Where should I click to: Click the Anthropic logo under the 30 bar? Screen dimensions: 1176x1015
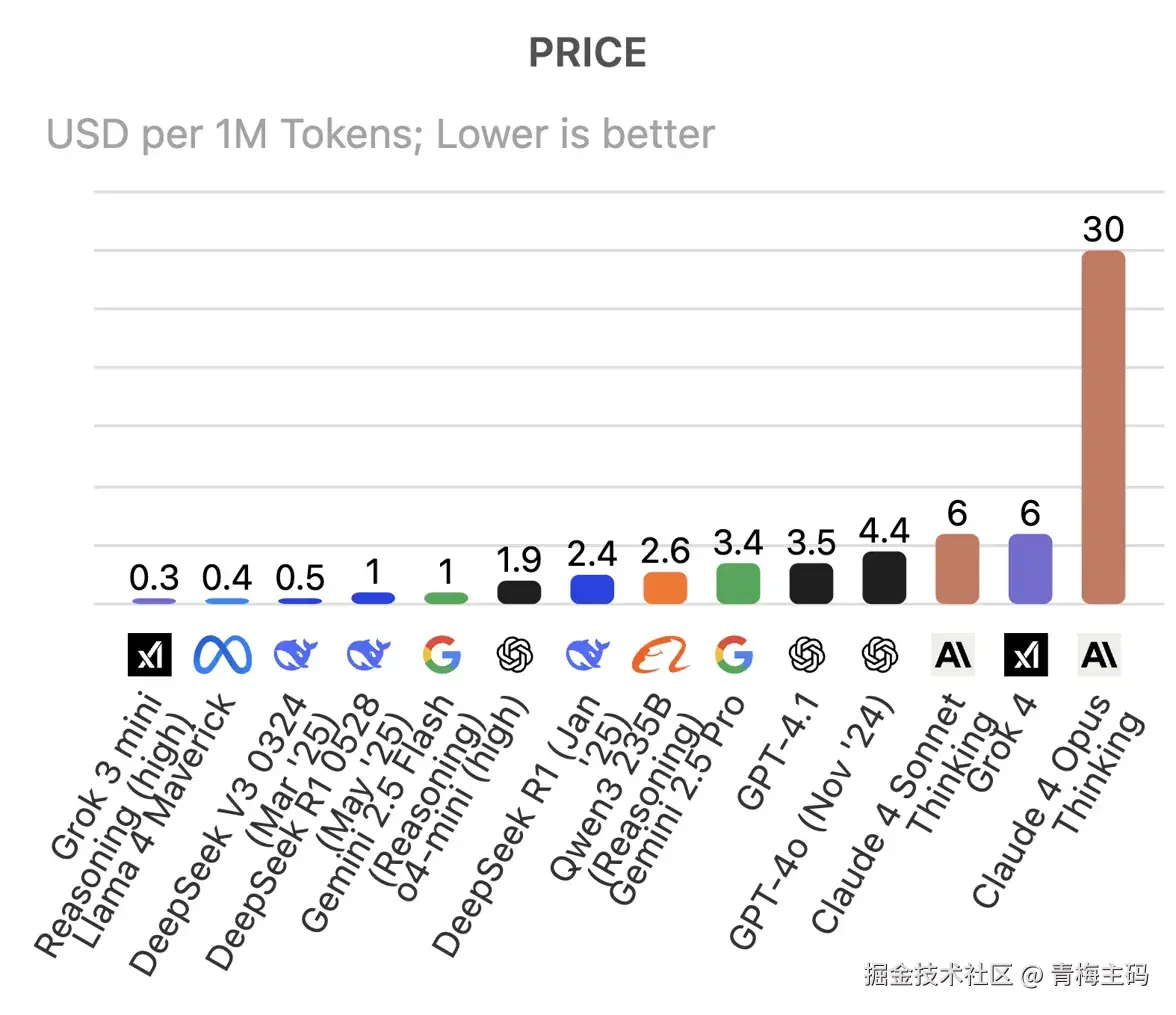pos(1100,655)
